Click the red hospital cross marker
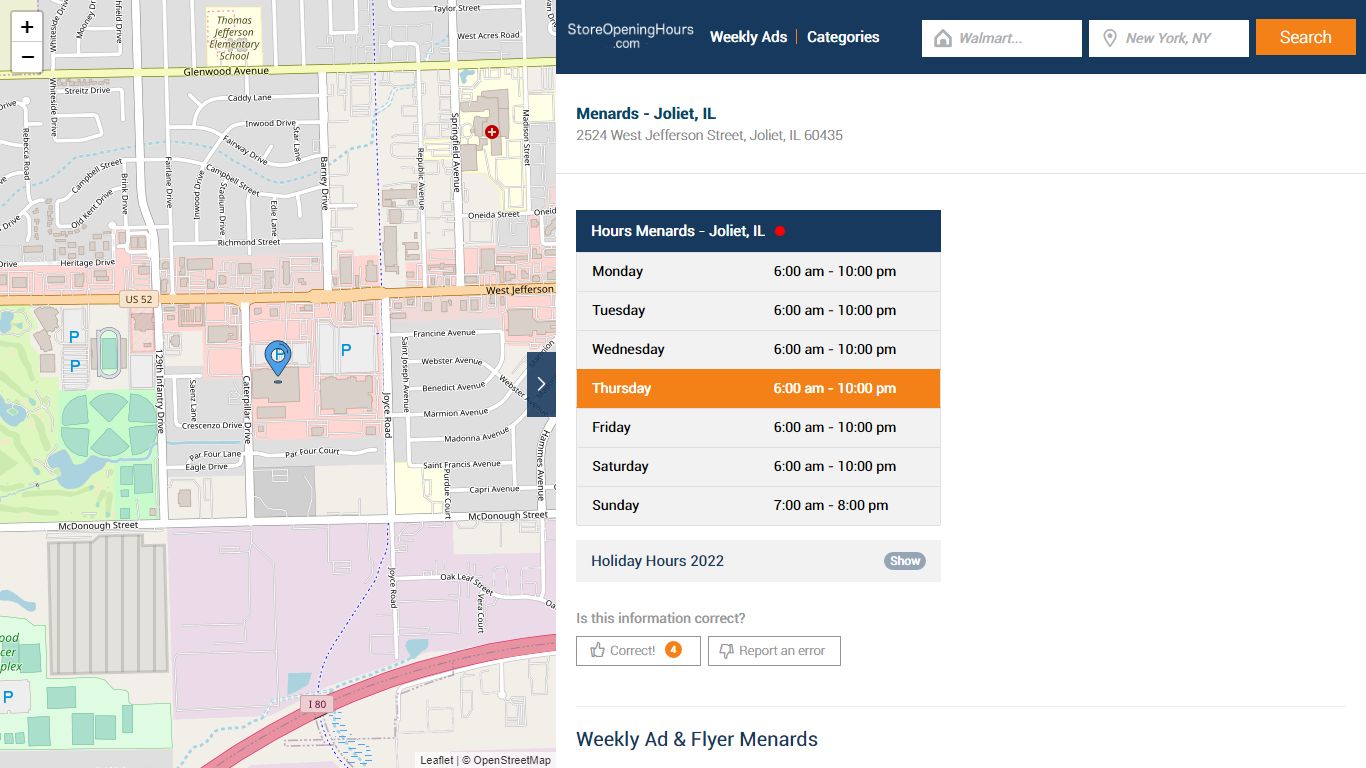 coord(491,131)
